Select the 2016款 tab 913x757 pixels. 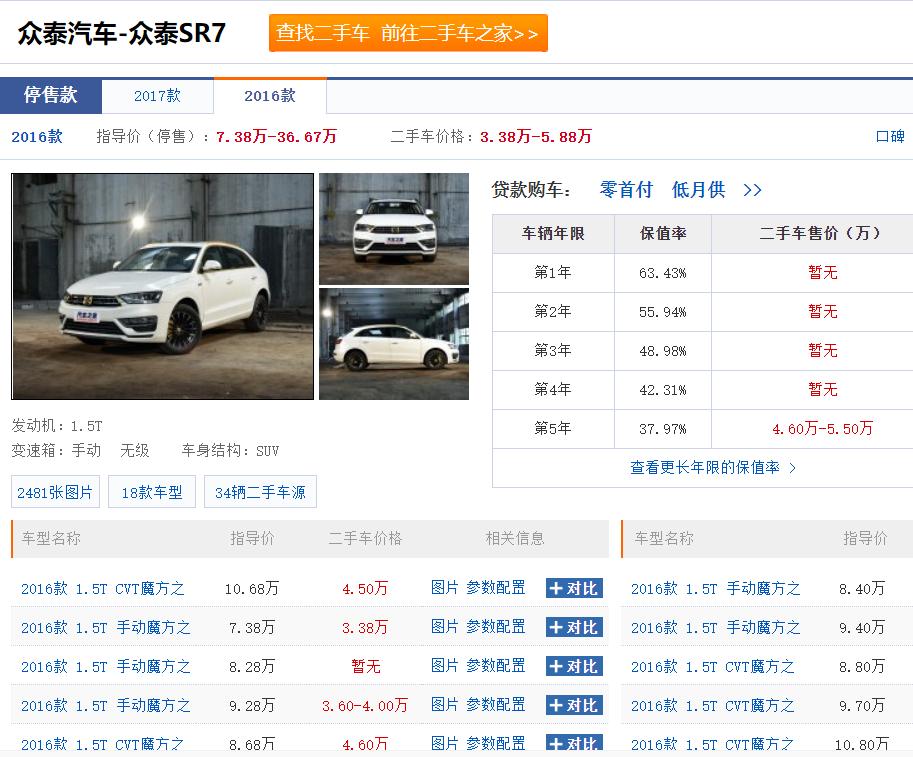point(270,96)
